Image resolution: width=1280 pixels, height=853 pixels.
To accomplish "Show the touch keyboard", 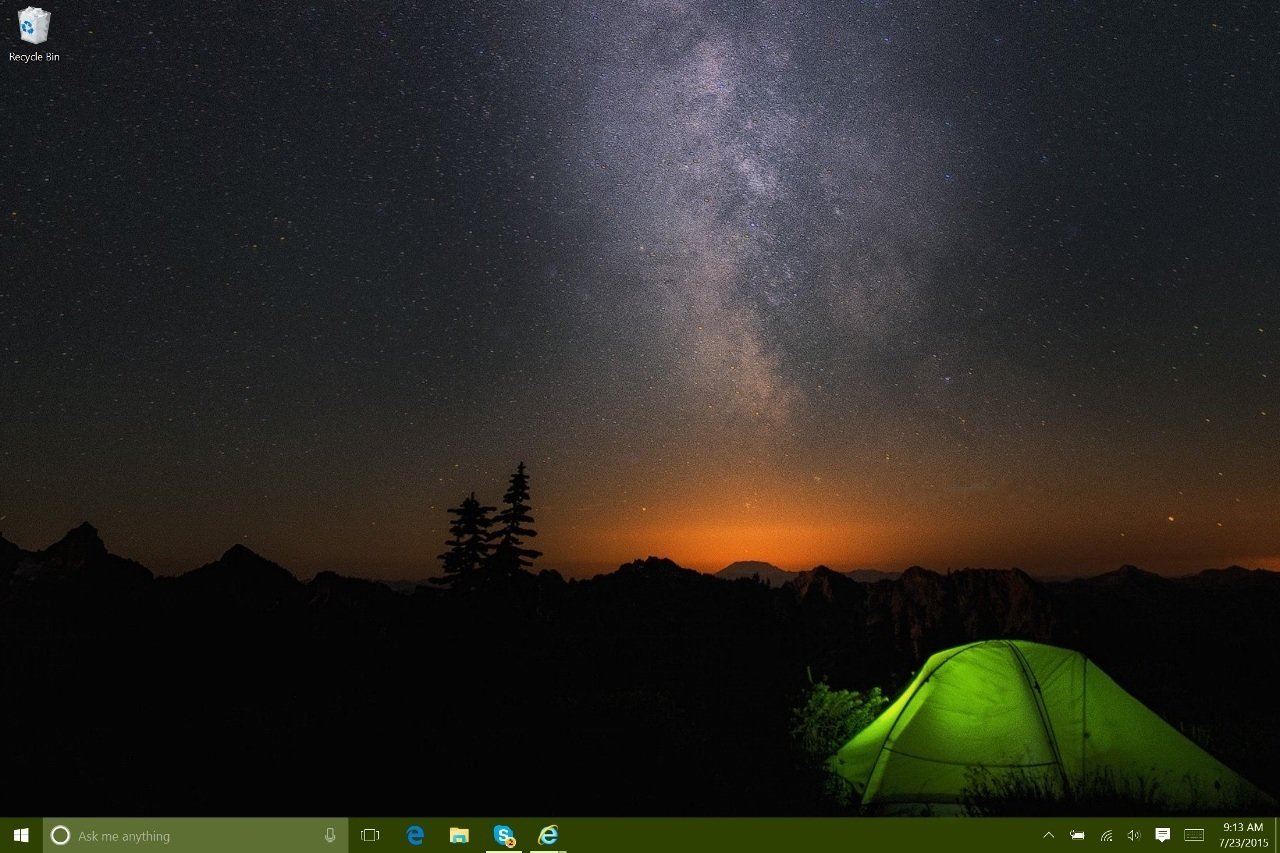I will (x=1194, y=835).
